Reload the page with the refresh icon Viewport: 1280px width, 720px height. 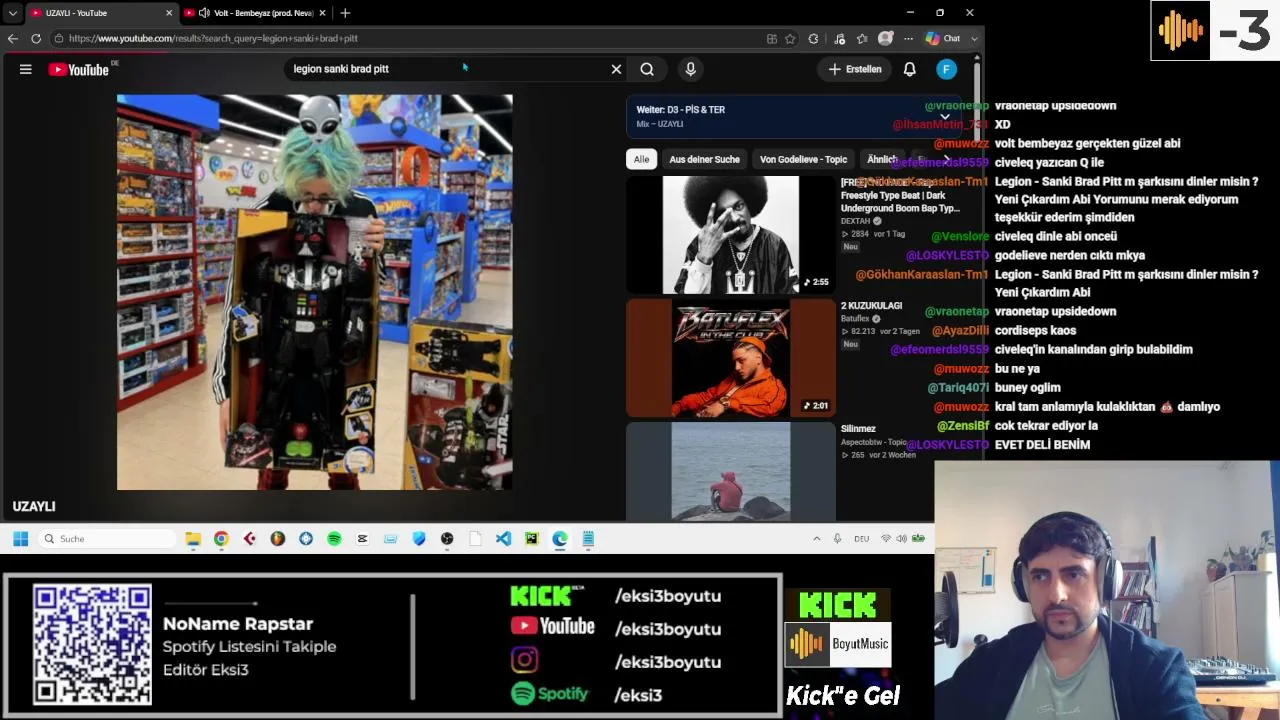(x=36, y=38)
